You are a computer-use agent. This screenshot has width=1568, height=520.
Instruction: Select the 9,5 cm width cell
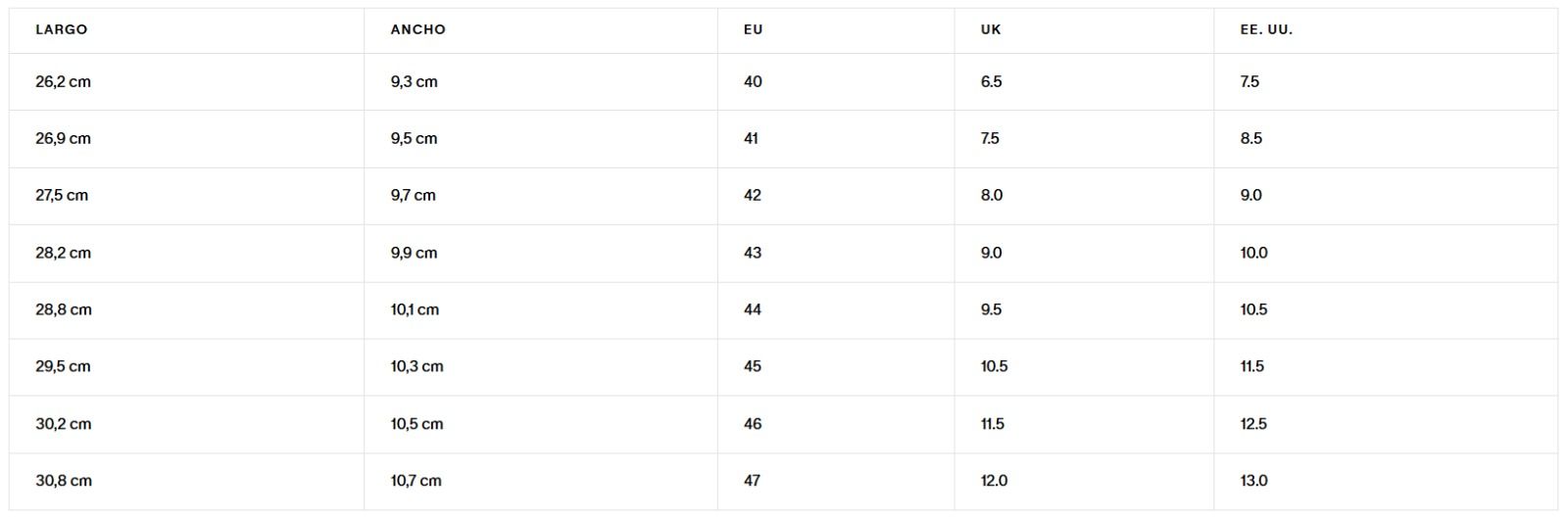(x=414, y=139)
